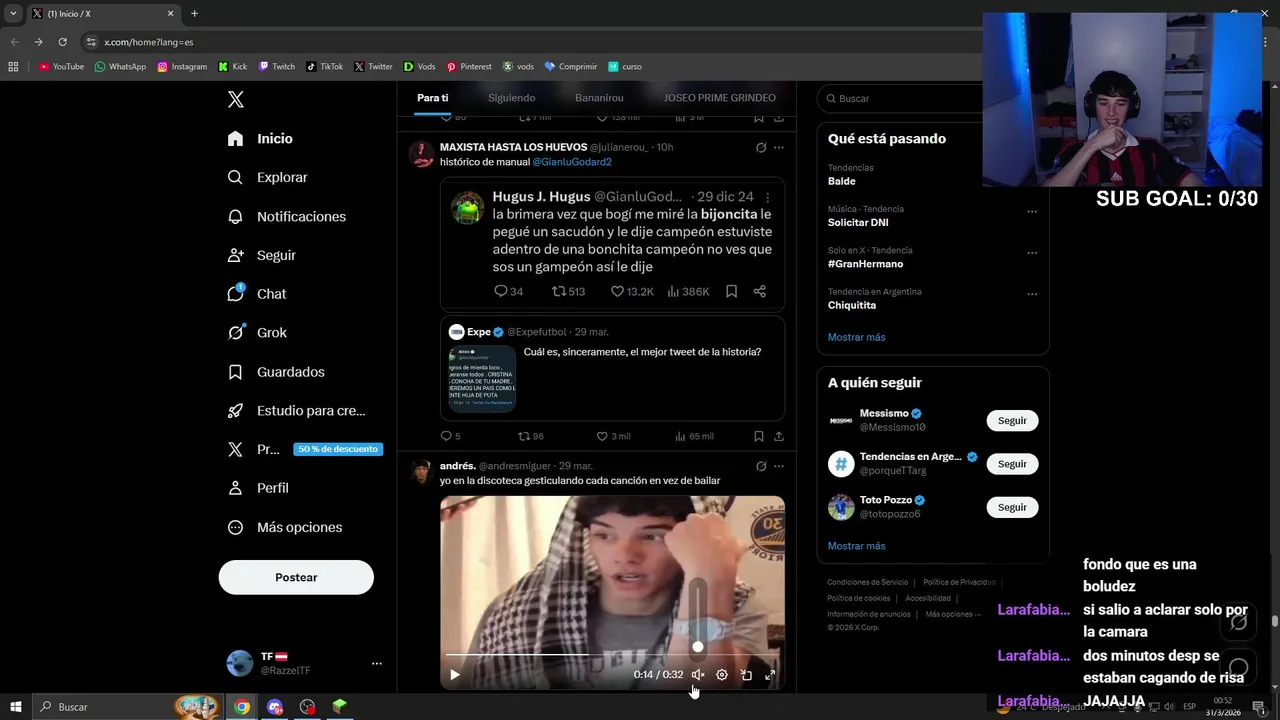This screenshot has width=1280, height=720.
Task: Open account menu dots next to @RazzetTF
Action: [x=377, y=663]
